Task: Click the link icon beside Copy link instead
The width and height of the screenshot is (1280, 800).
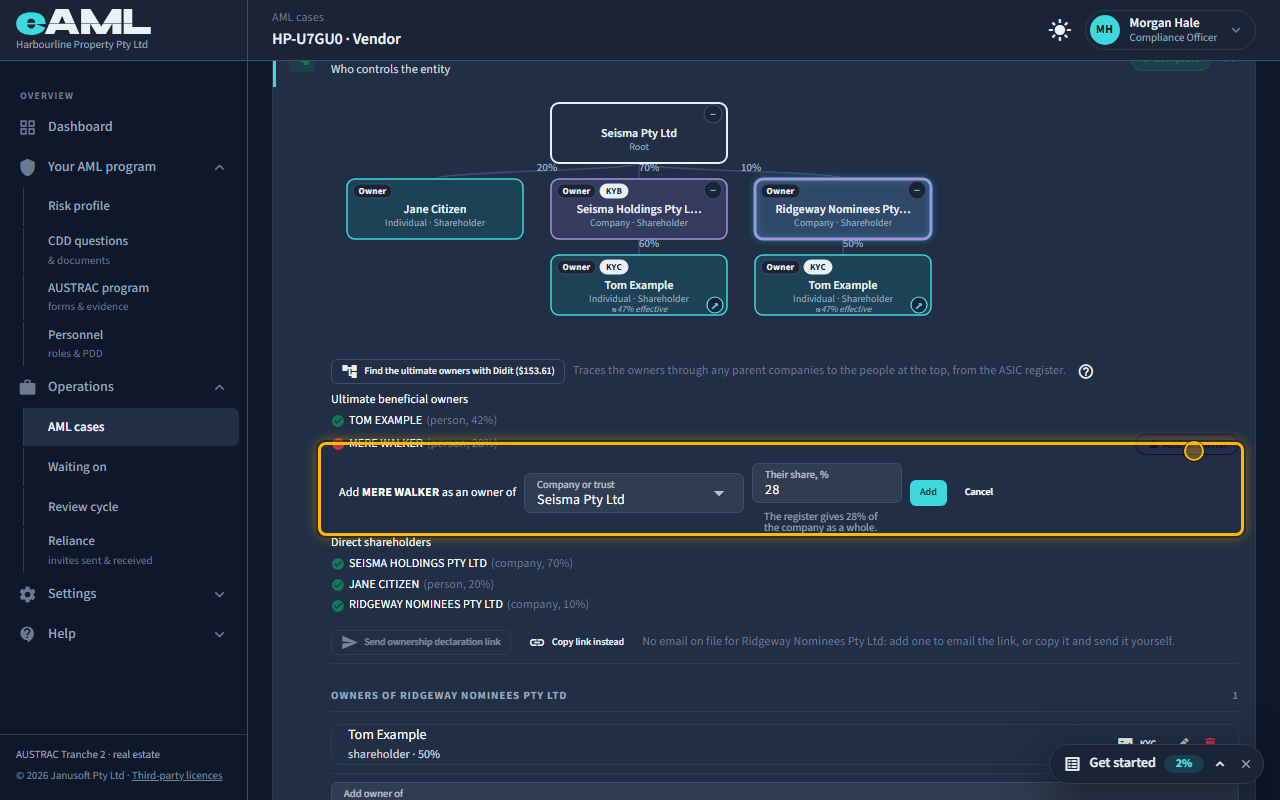Action: [537, 642]
